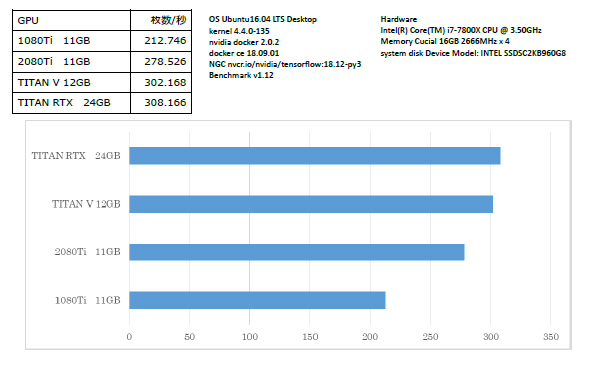Click the 2080Ti 11GB chart bar
The image size is (591, 371).
point(297,252)
